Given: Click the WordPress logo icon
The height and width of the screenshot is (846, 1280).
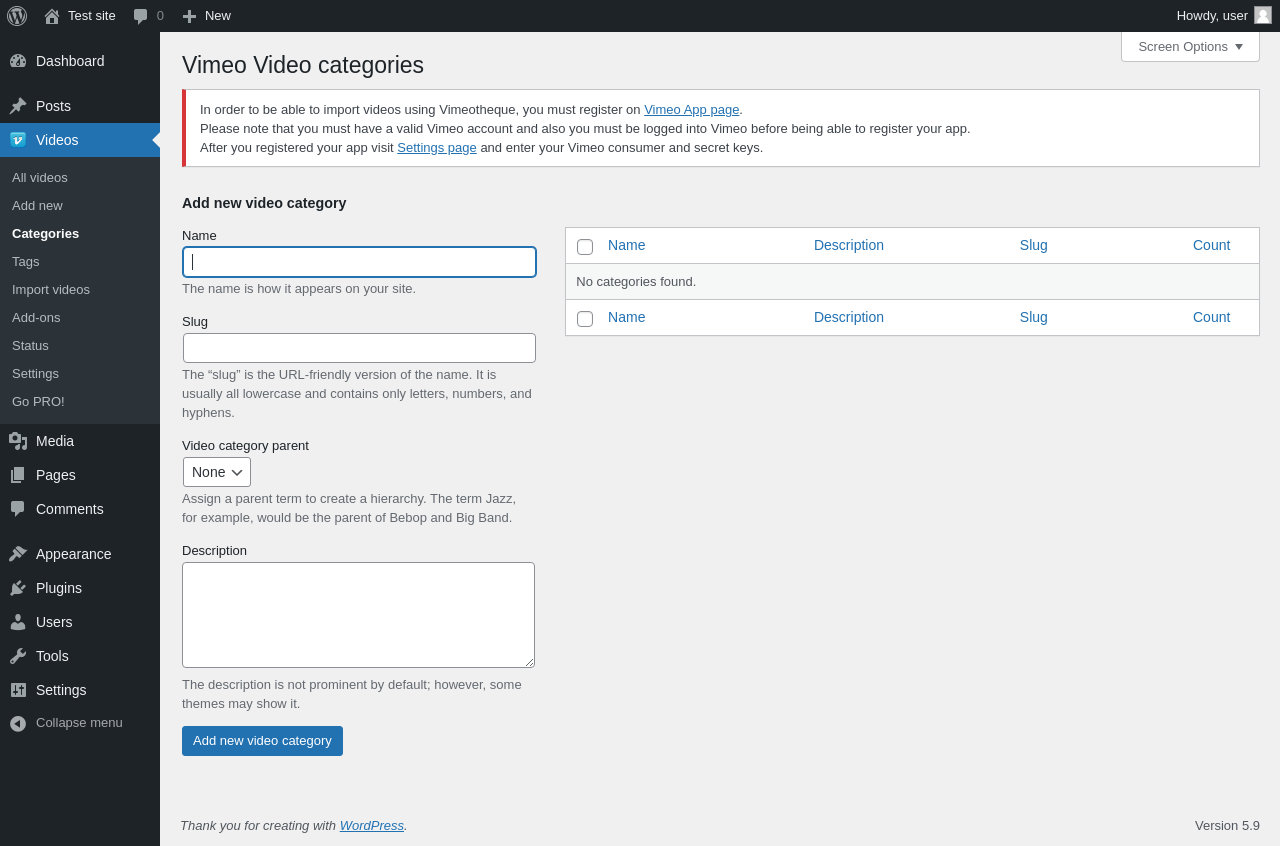Looking at the screenshot, I should coord(17,16).
